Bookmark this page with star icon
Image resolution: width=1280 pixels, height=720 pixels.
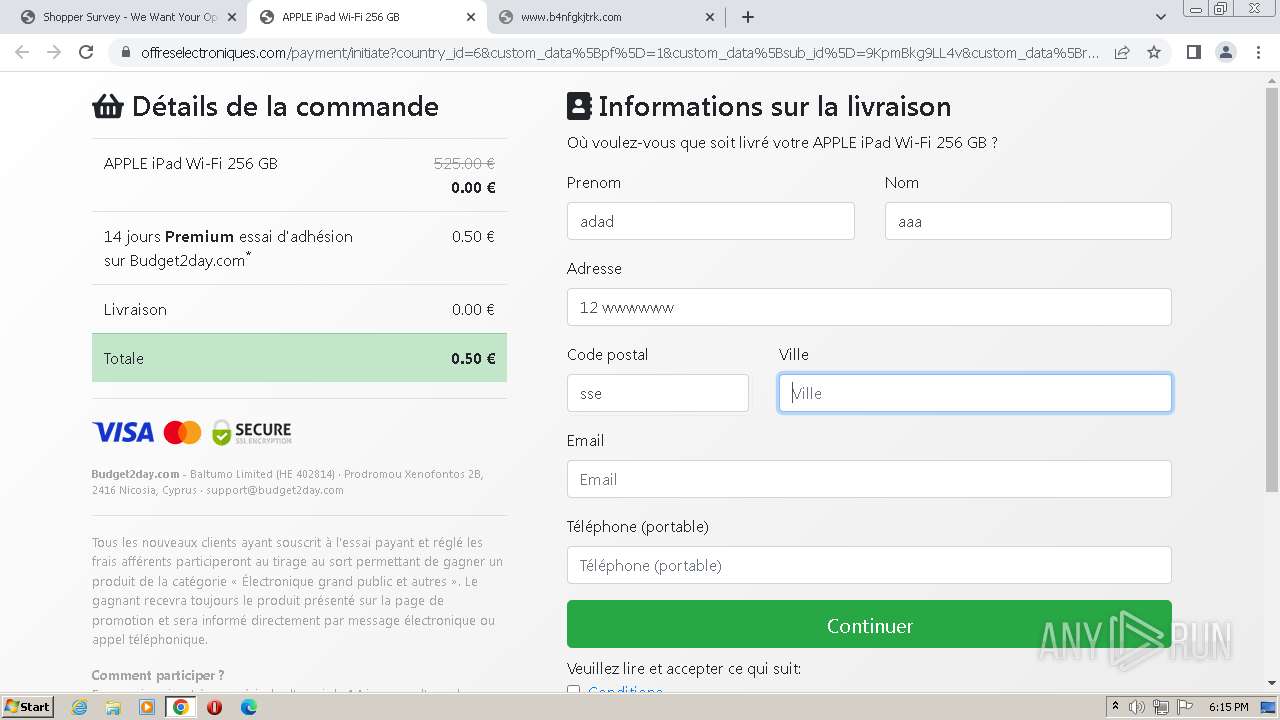(1154, 52)
